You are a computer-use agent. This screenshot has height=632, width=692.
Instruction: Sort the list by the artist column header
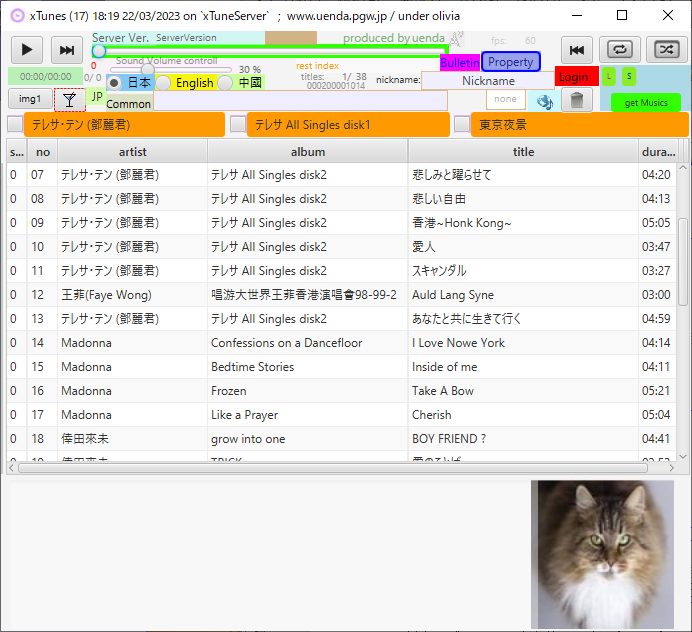pos(132,152)
